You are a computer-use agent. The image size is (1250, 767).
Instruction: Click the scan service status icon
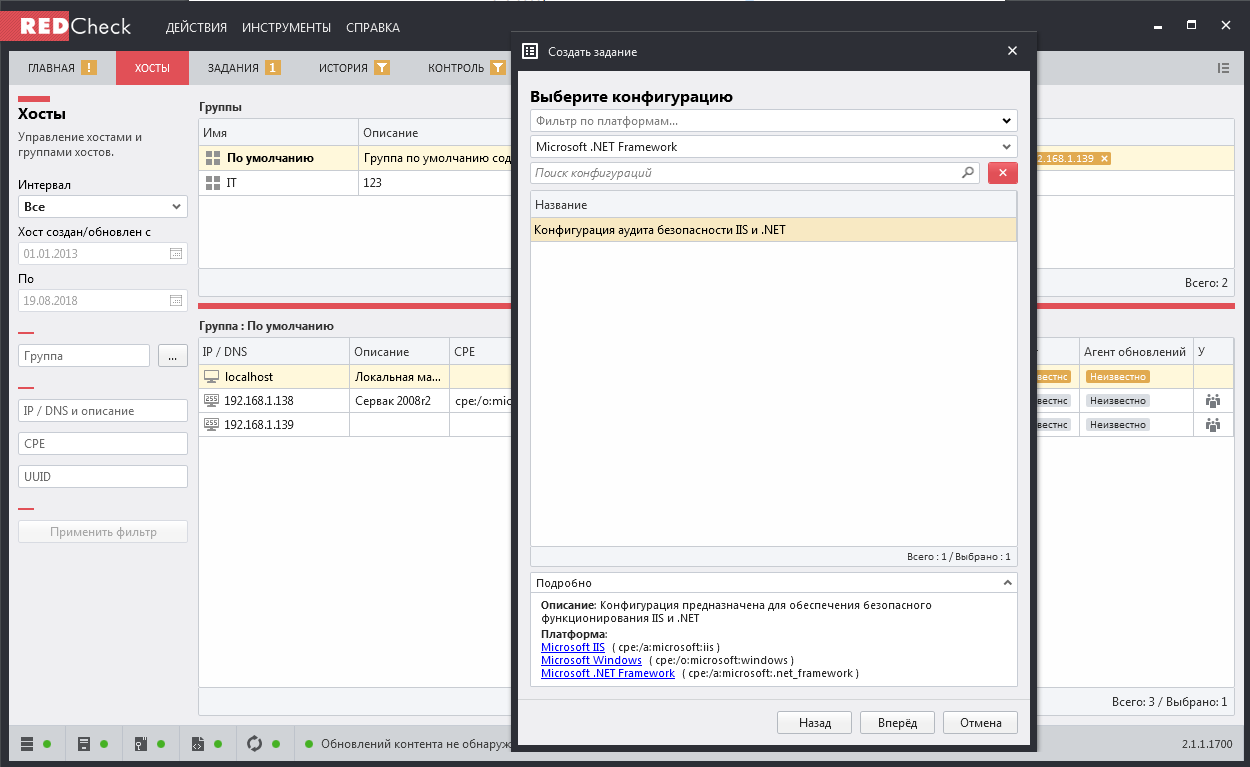(84, 743)
